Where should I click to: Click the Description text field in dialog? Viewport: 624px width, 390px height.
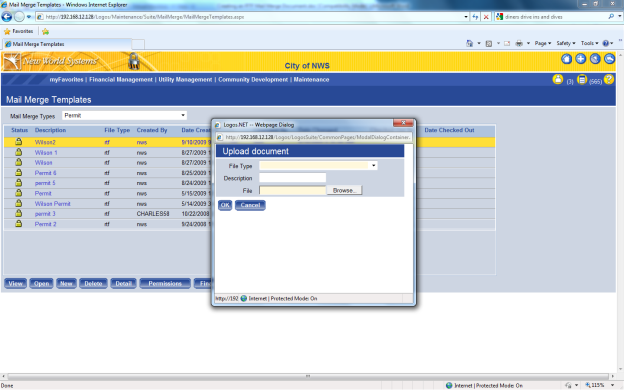click(x=292, y=178)
